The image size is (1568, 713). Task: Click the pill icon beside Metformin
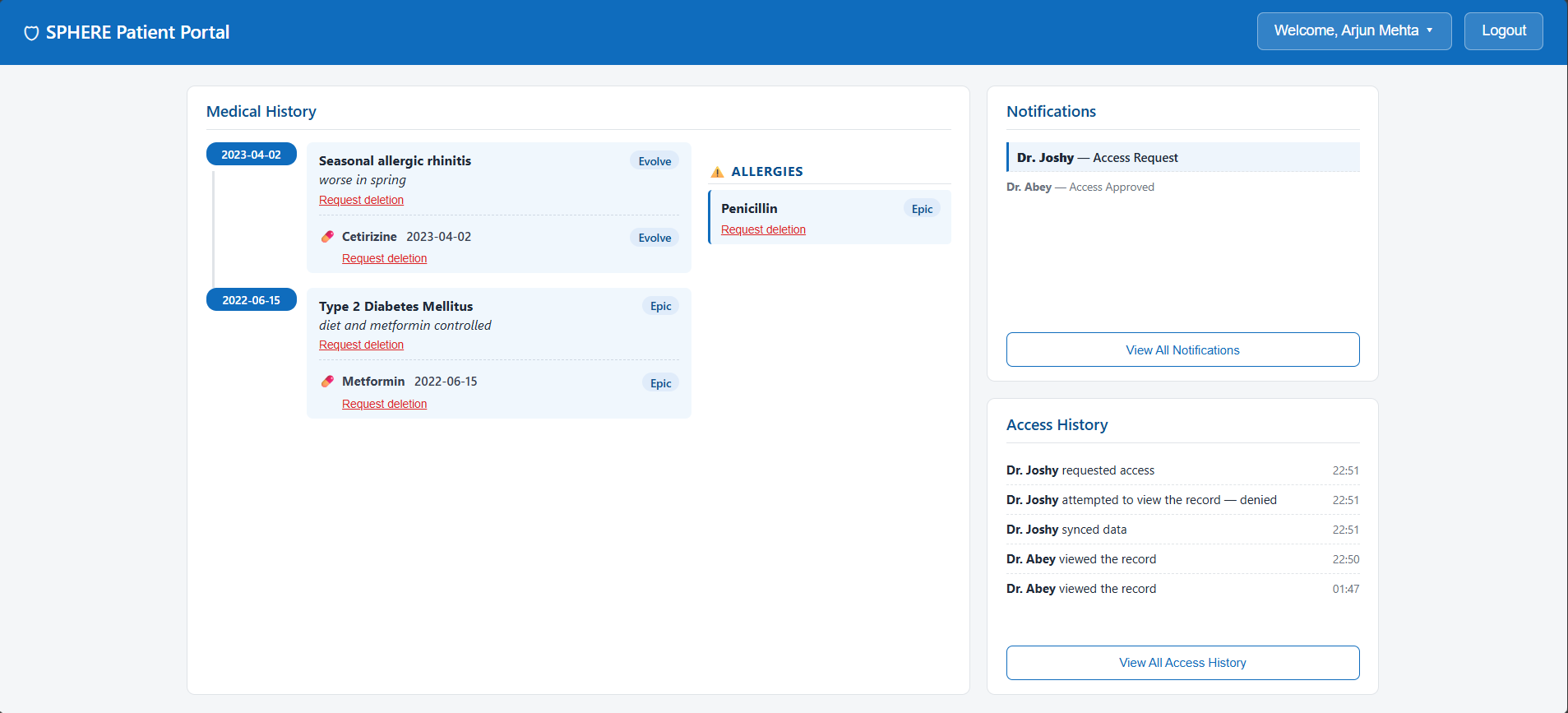[327, 382]
